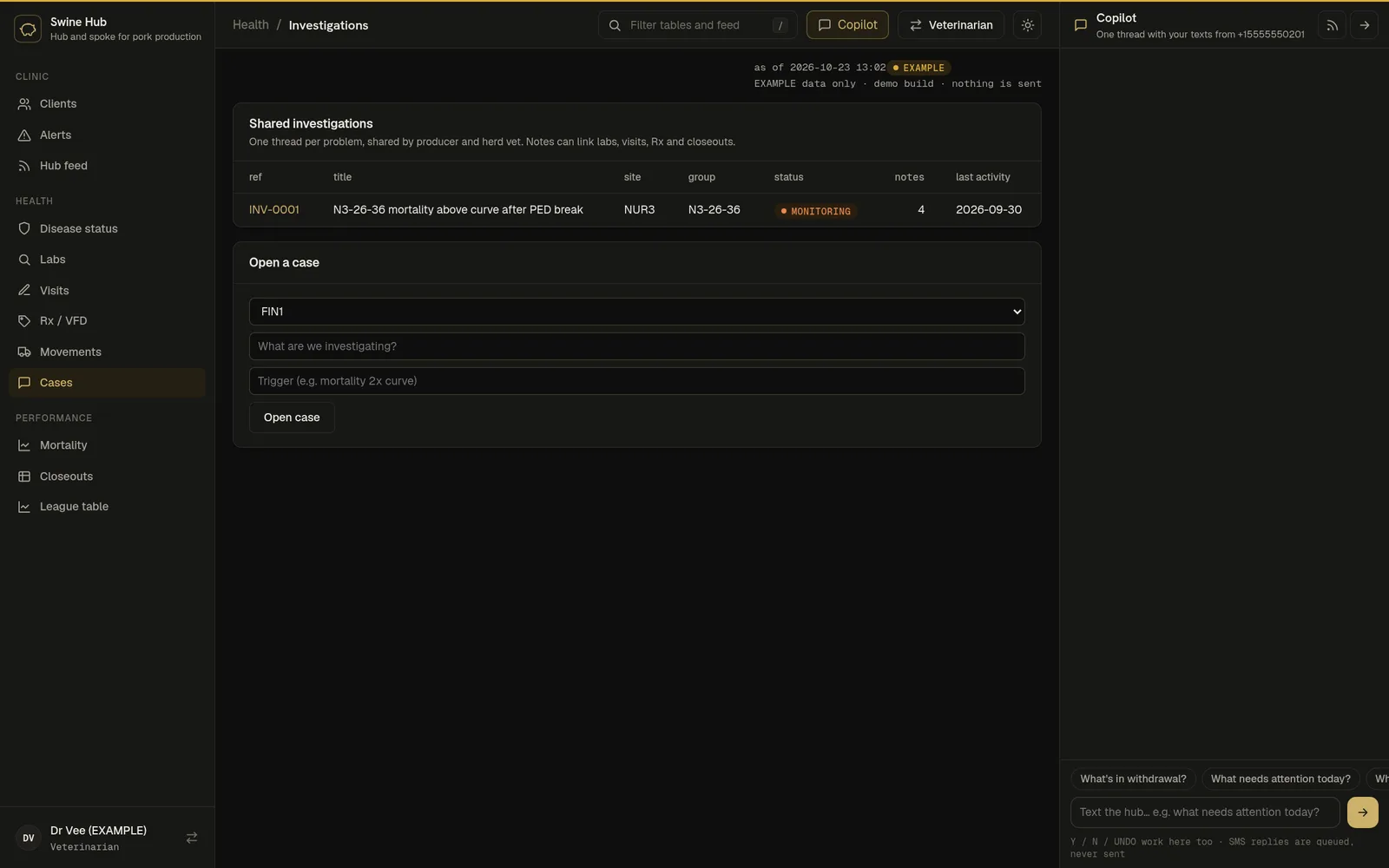
Task: Navigate to Labs
Action: (107, 260)
